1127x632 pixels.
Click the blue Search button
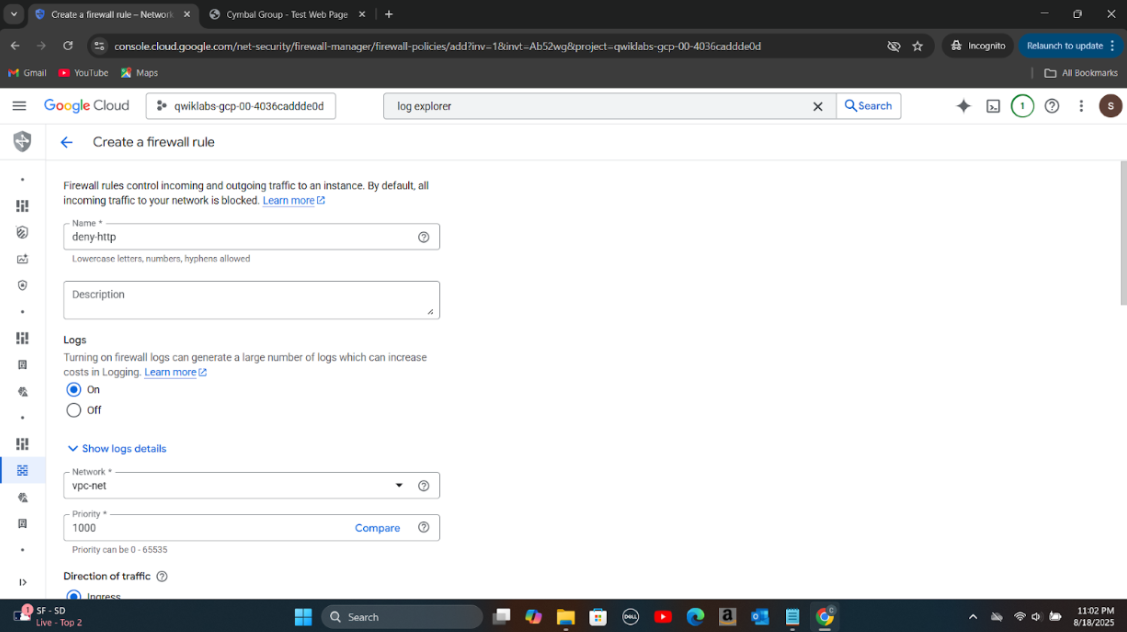[x=868, y=106]
